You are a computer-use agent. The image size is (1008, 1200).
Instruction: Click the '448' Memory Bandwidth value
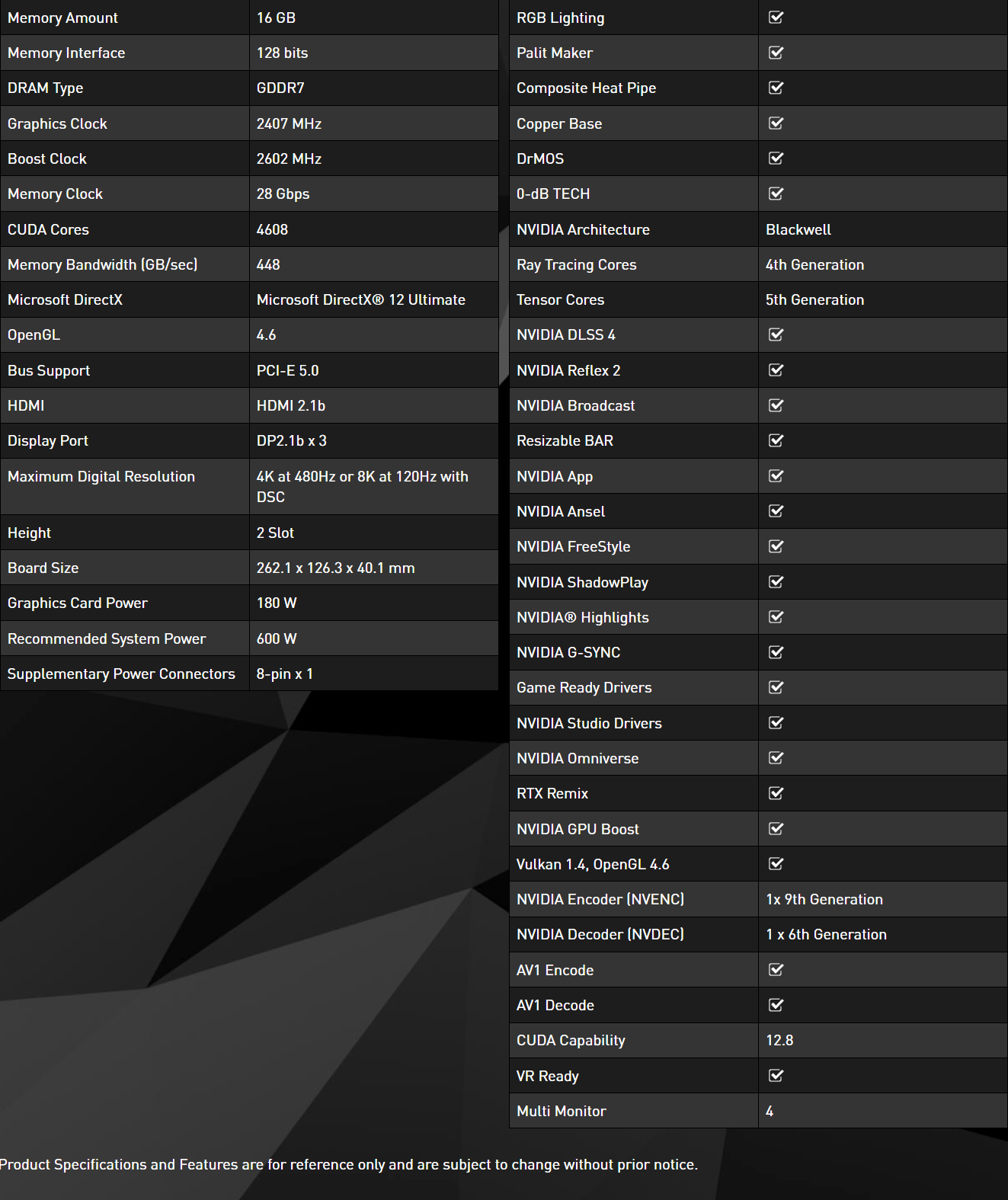tap(268, 264)
